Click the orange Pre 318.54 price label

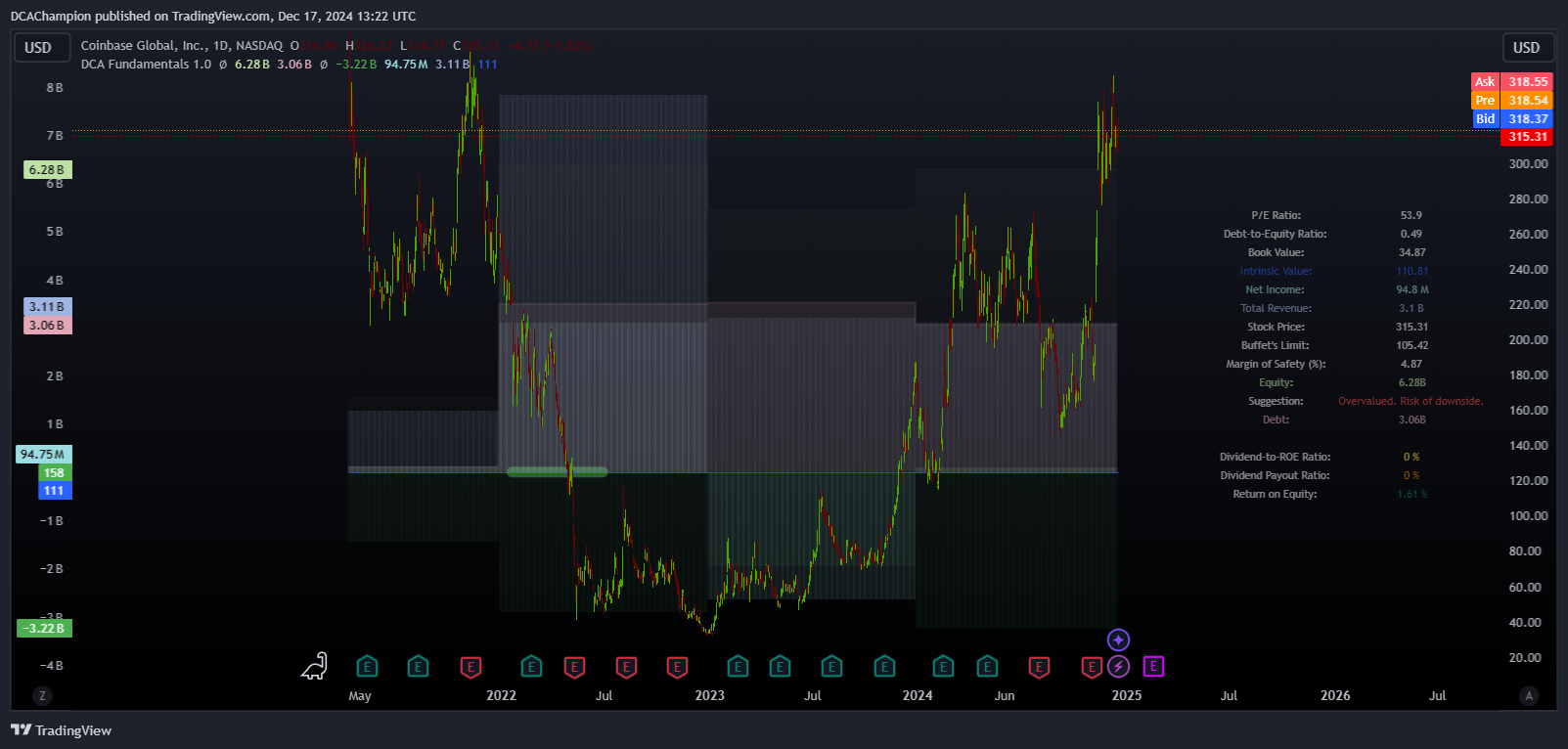pos(1512,101)
